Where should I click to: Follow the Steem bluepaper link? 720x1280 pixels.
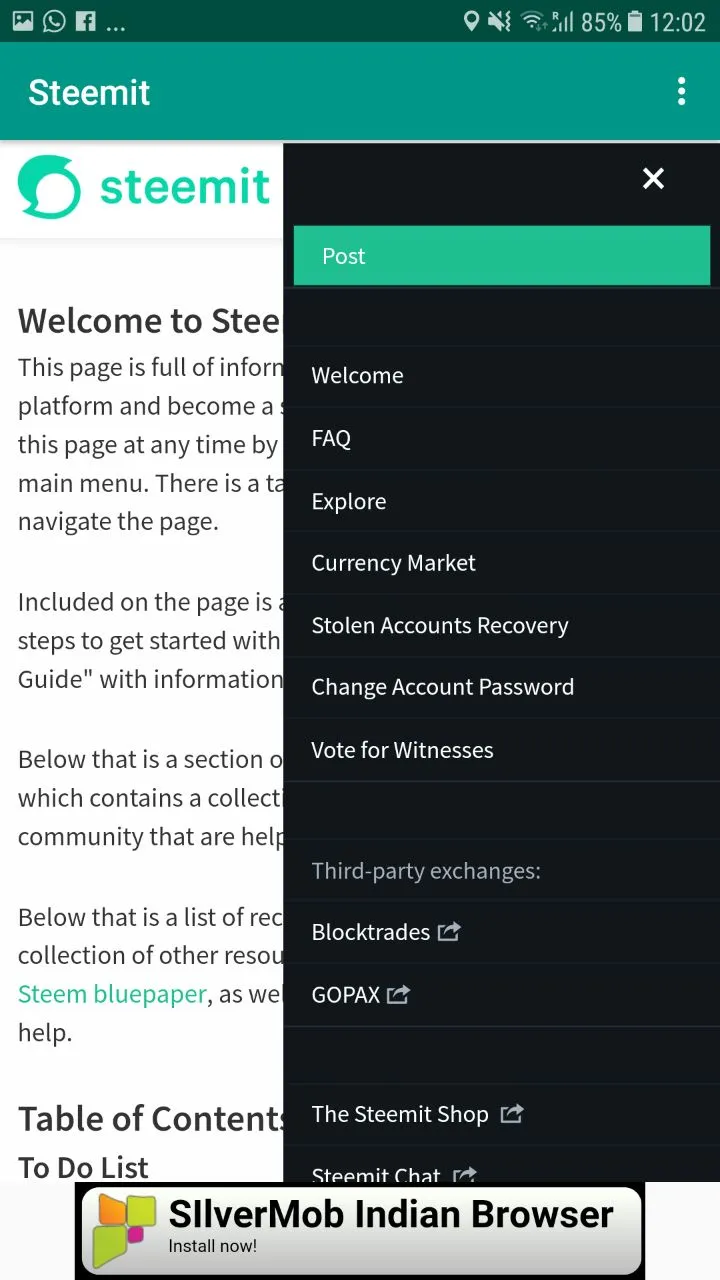point(112,994)
